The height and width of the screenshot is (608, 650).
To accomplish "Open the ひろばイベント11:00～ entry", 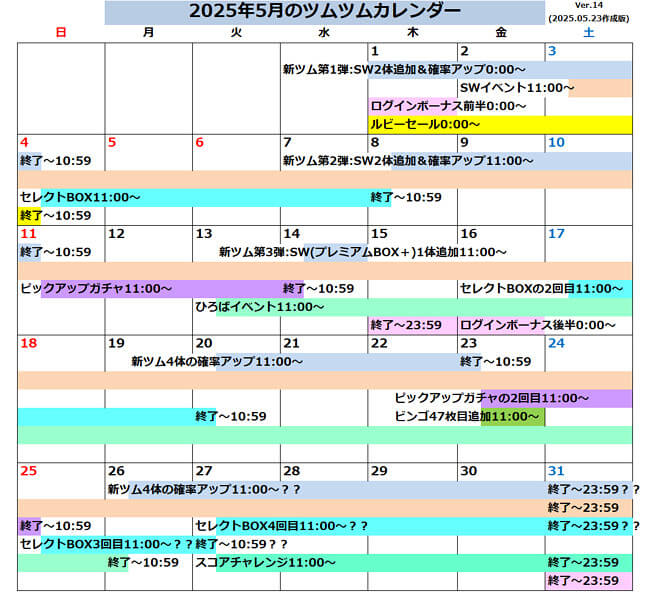I will click(260, 307).
